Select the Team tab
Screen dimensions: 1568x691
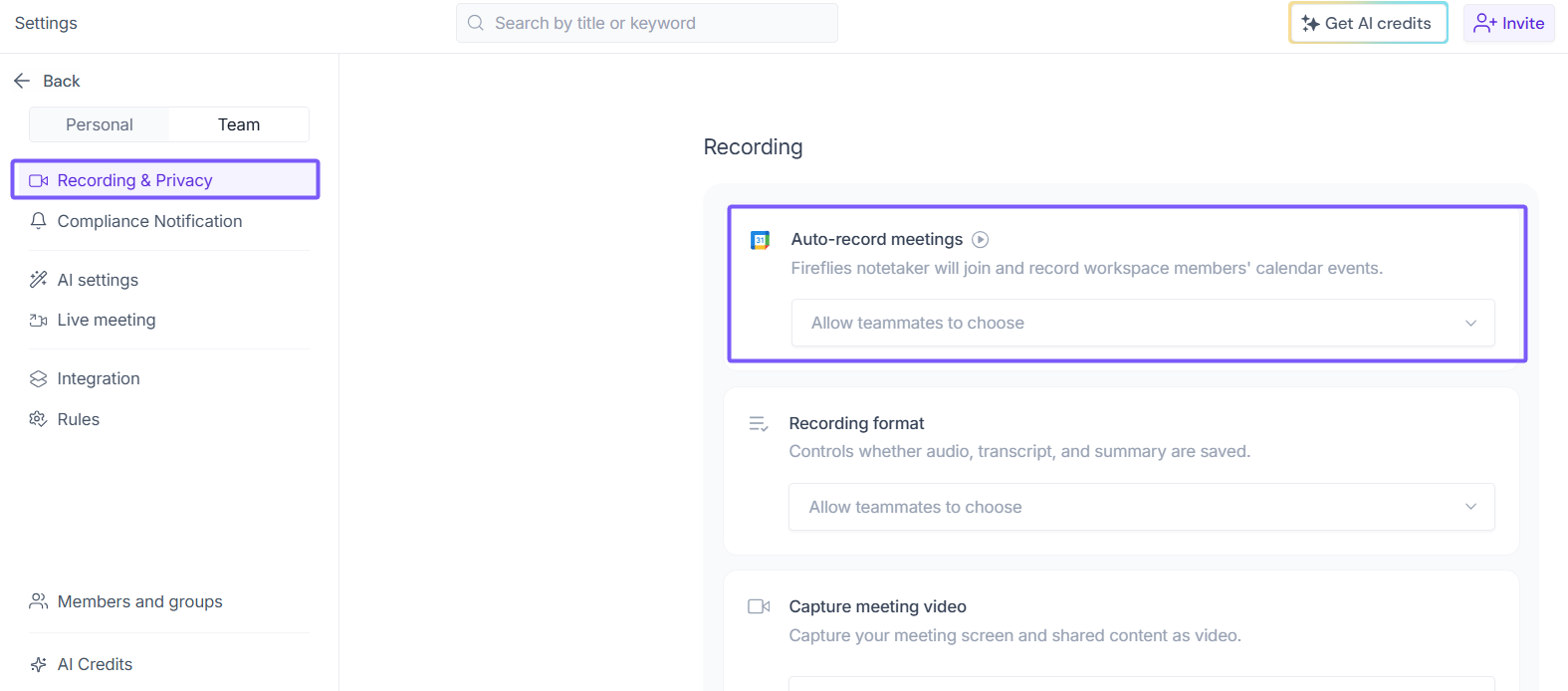[239, 124]
